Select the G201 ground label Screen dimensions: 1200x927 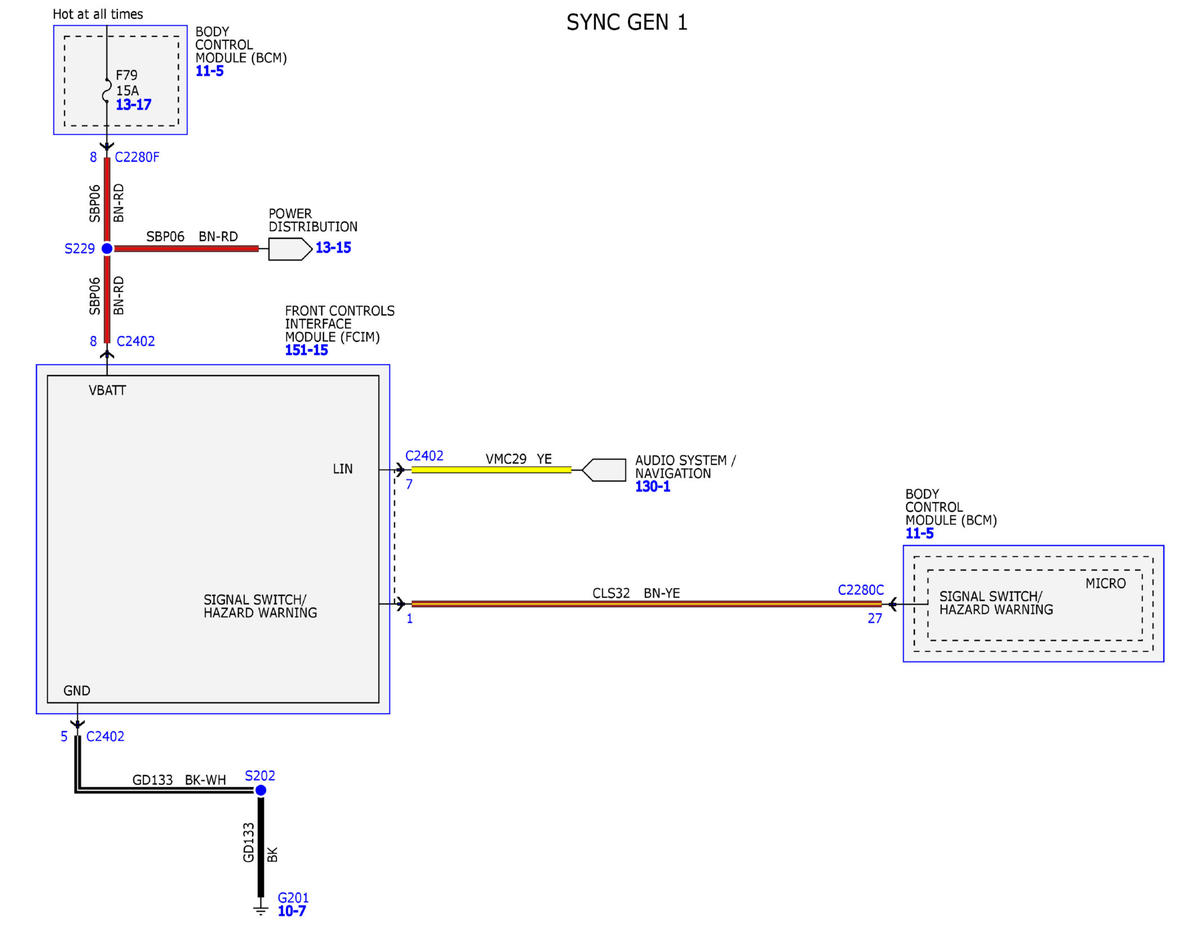point(293,898)
